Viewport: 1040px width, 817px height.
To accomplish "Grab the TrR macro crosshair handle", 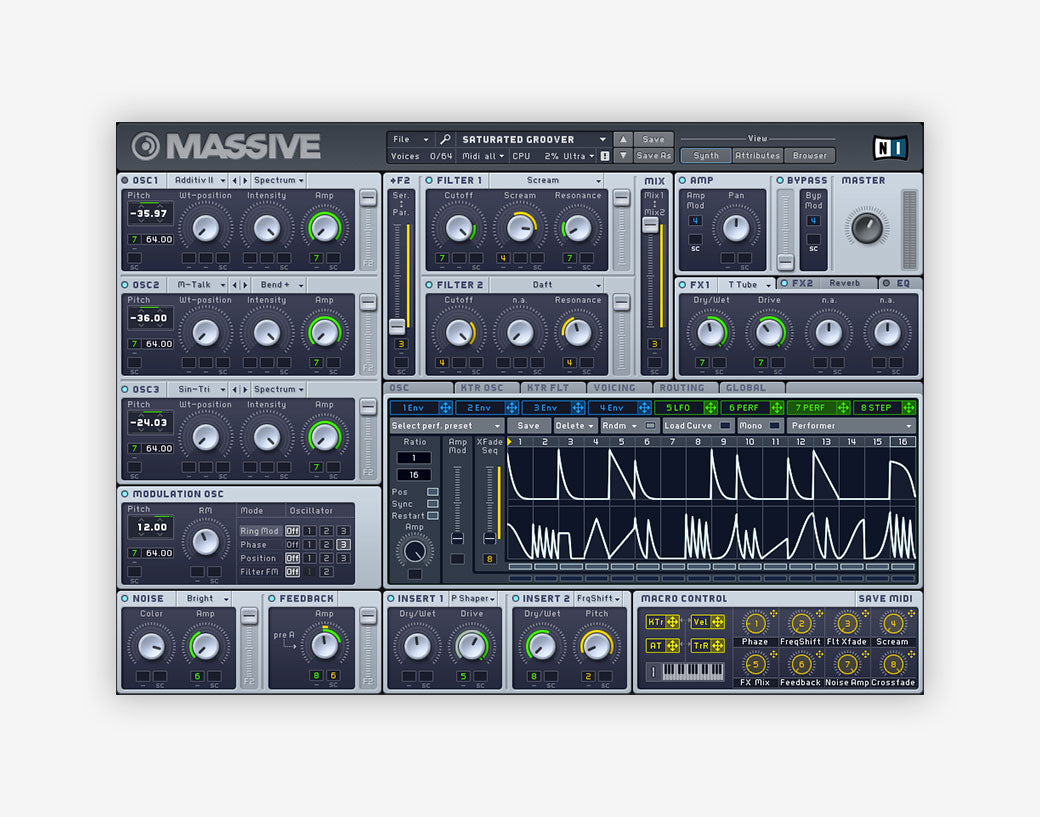I will click(x=718, y=645).
